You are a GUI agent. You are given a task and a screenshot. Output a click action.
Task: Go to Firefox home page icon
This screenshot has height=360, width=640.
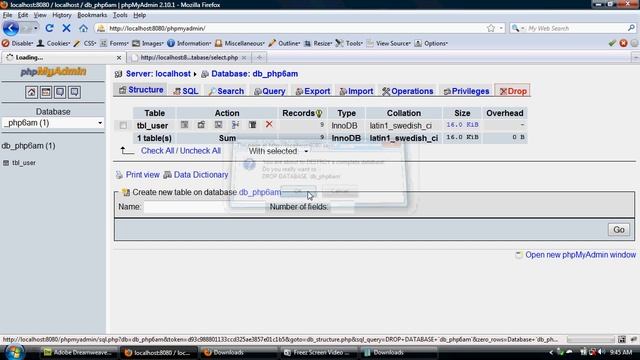coord(83,28)
